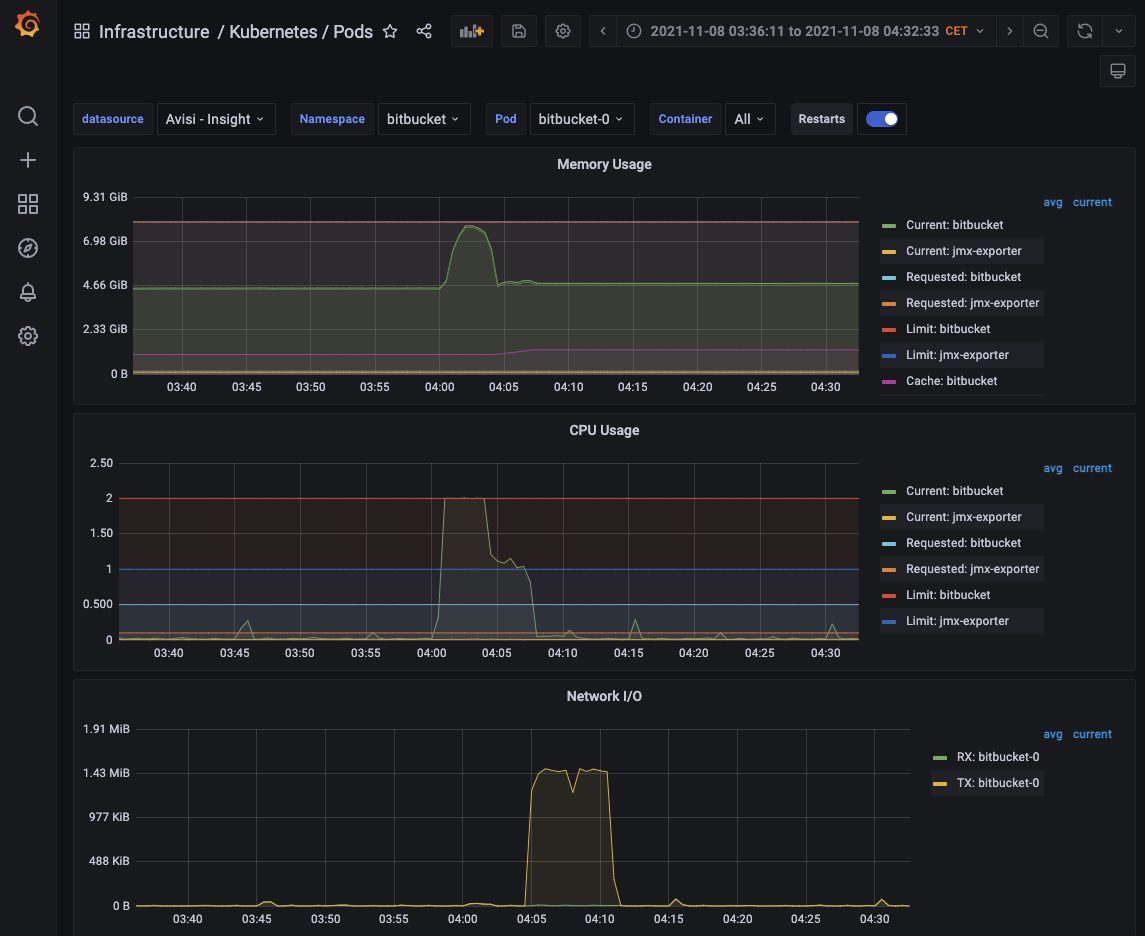
Task: Open dashboard settings gear in top bar
Action: [562, 31]
